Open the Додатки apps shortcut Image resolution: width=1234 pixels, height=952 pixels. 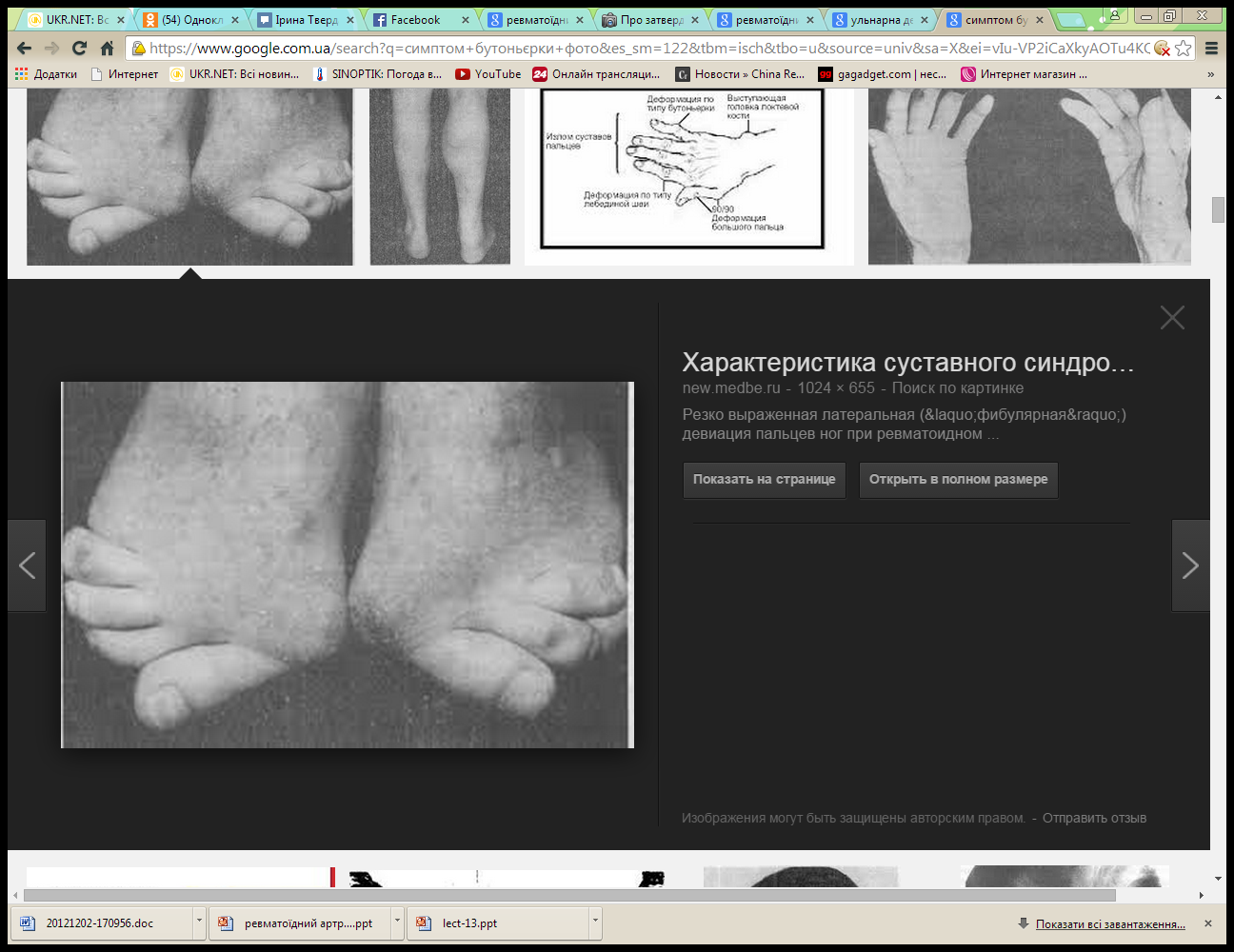[x=46, y=74]
